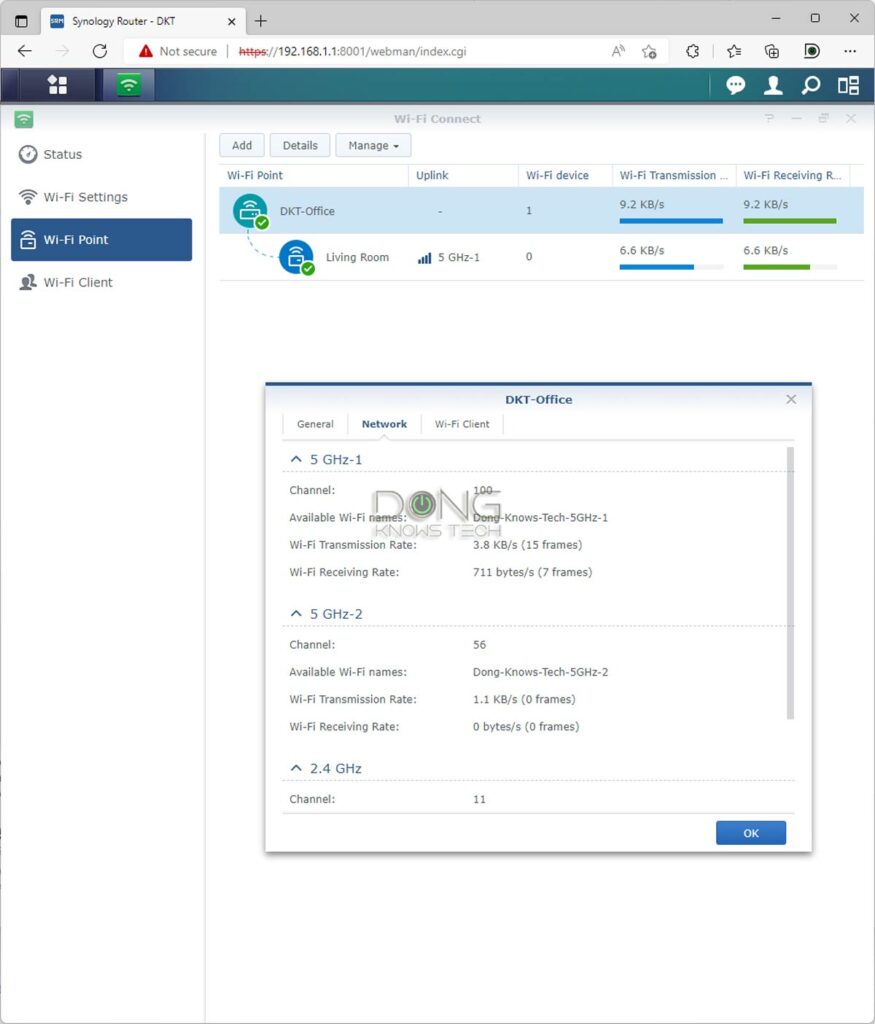The image size is (875, 1024).
Task: Click the dialog's vertical scrollbar
Action: coord(790,583)
